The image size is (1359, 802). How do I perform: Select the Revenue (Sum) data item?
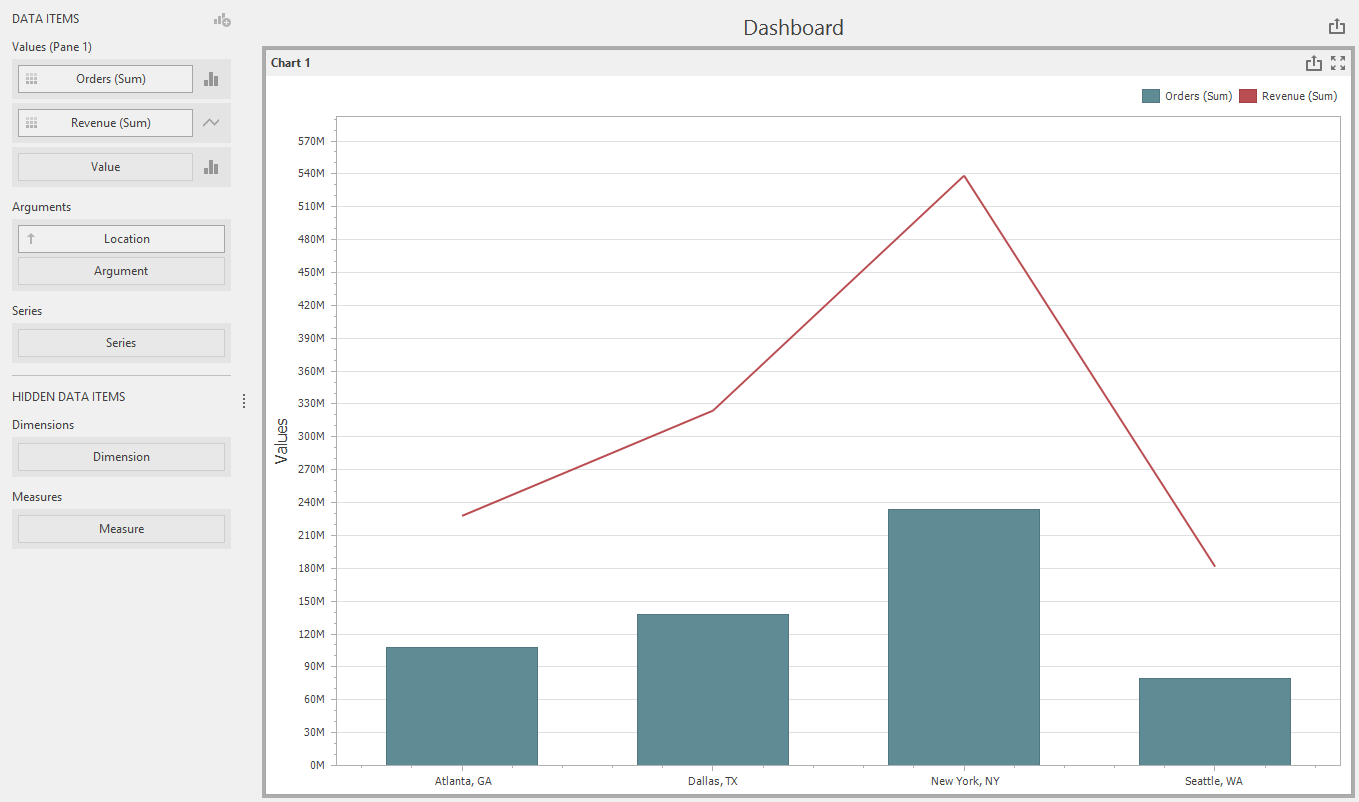click(x=105, y=123)
